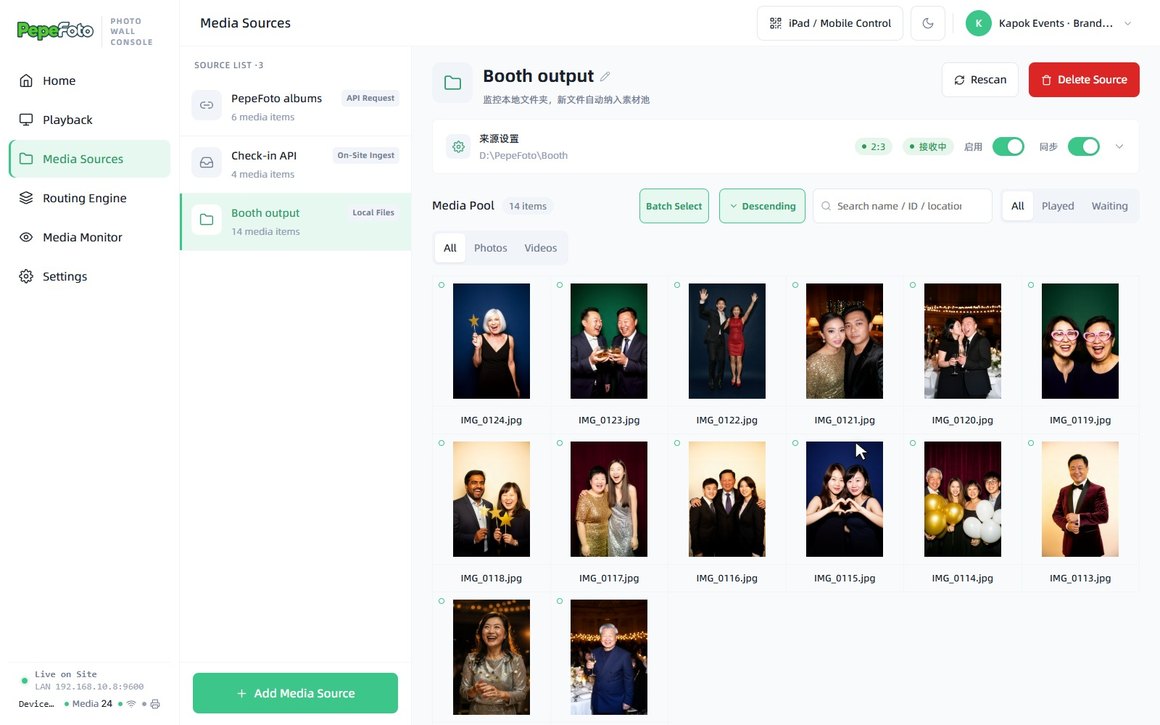Viewport: 1160px width, 725px height.
Task: Open the Media Monitor eye icon
Action: click(x=26, y=237)
